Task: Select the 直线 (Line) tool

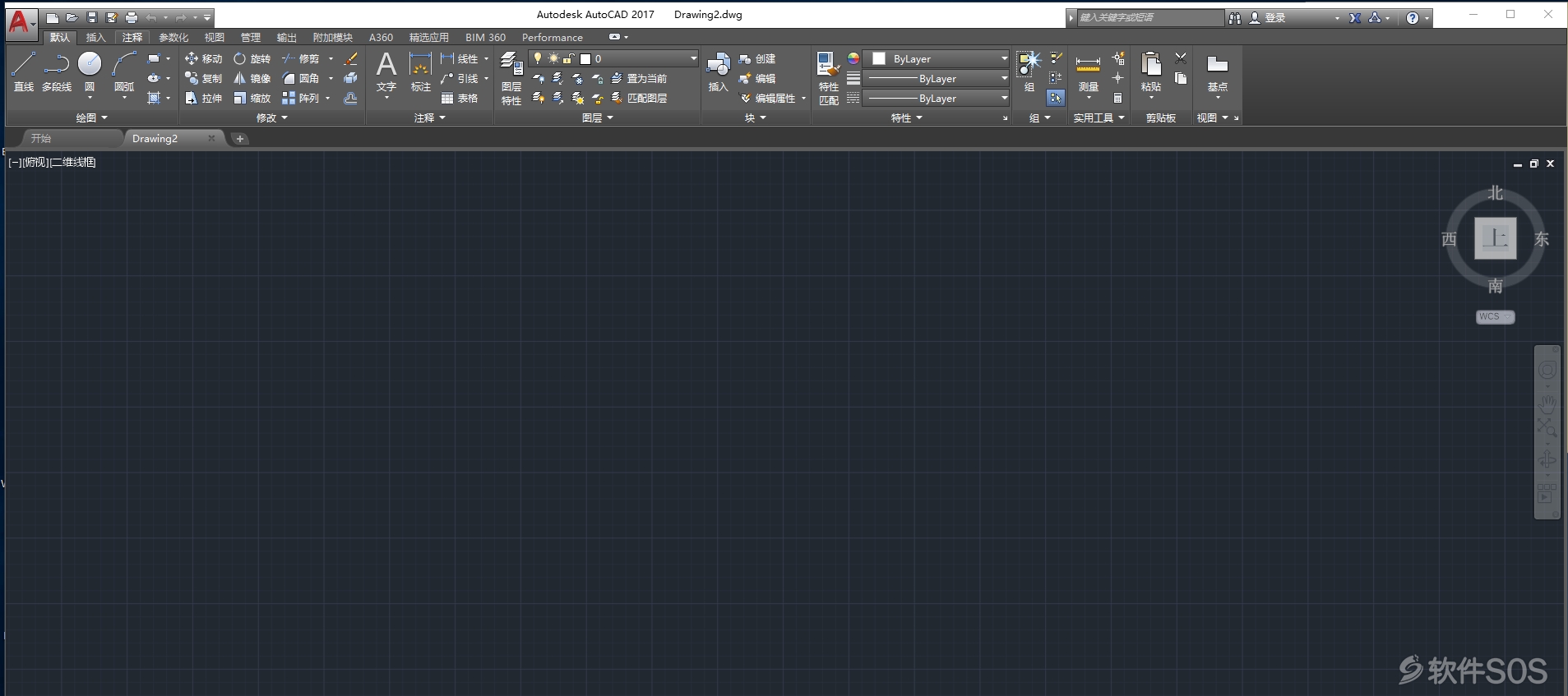Action: (x=24, y=71)
